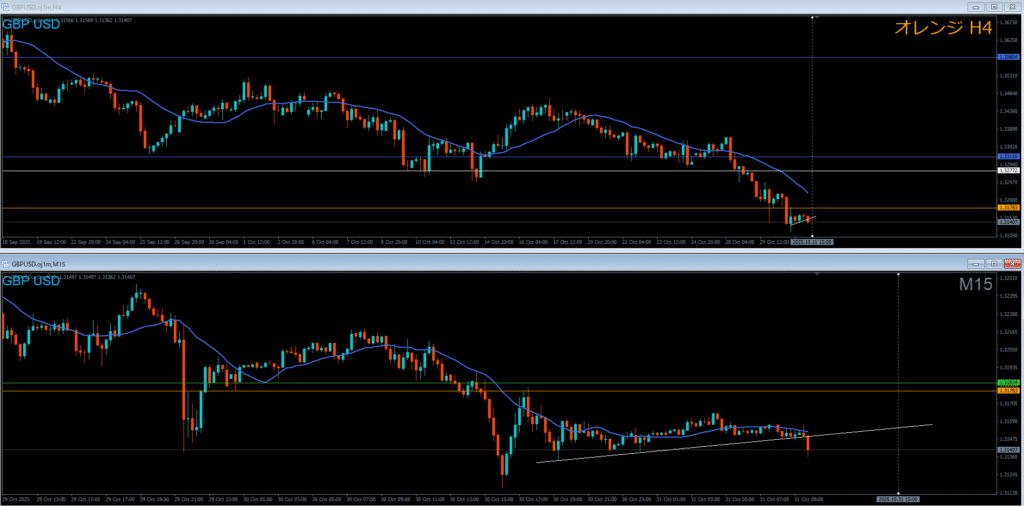Maximize the GBPUSD M15 chart window
Screen dimensions: 1024x506
coord(994,263)
